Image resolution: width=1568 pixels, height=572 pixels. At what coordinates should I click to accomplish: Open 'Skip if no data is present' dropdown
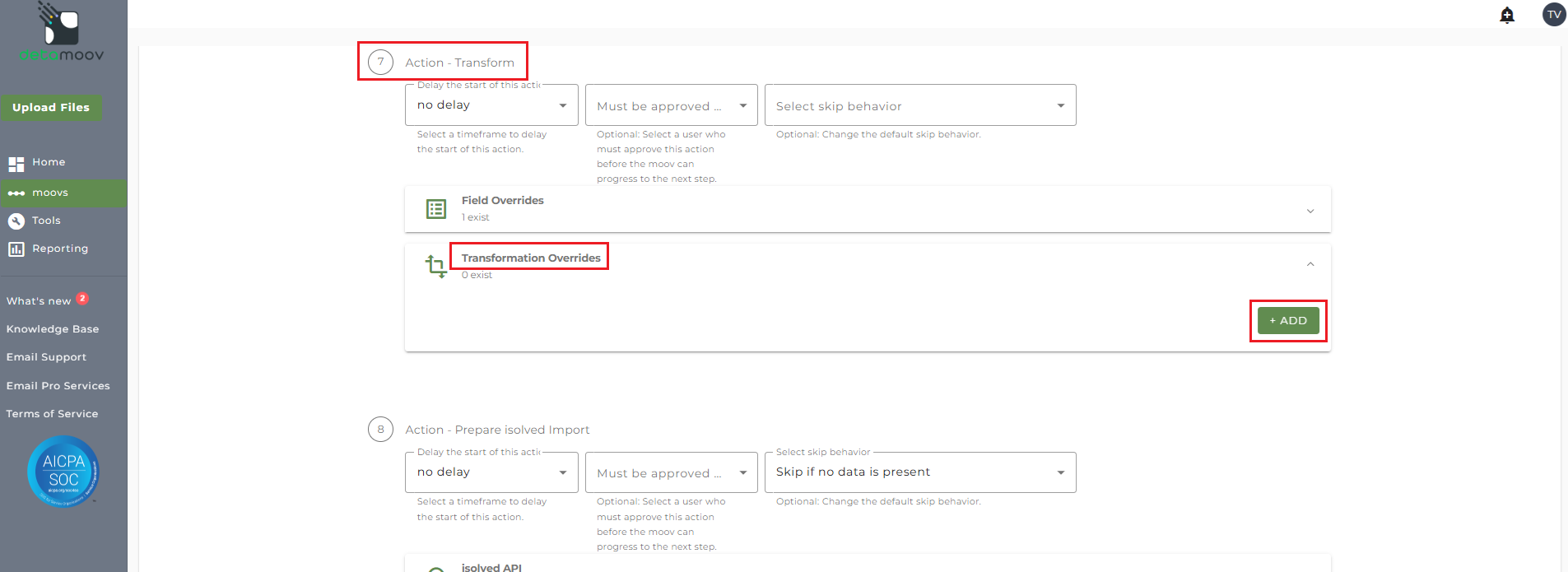919,472
